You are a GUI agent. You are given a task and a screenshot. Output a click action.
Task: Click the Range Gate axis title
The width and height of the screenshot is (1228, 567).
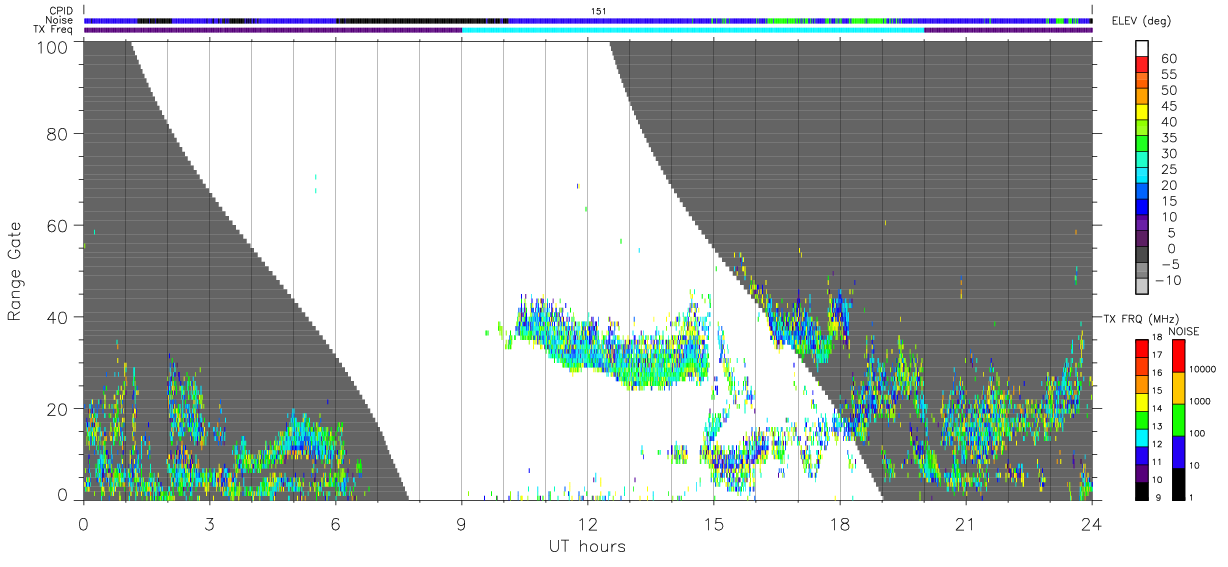(15, 271)
